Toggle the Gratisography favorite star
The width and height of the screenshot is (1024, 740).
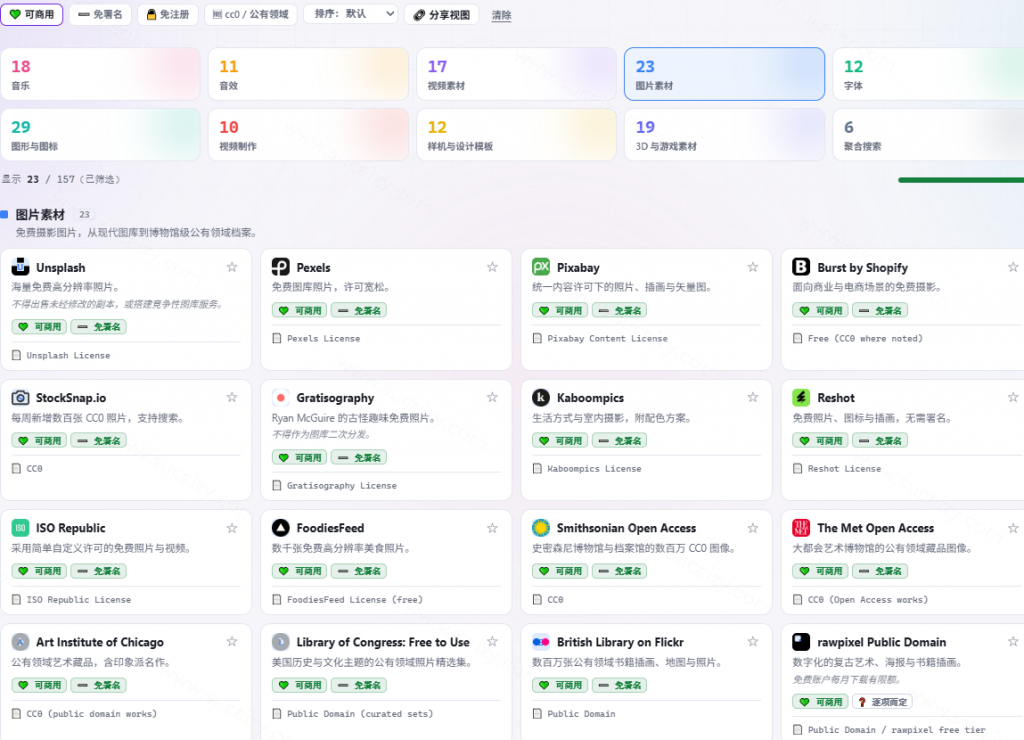point(492,397)
